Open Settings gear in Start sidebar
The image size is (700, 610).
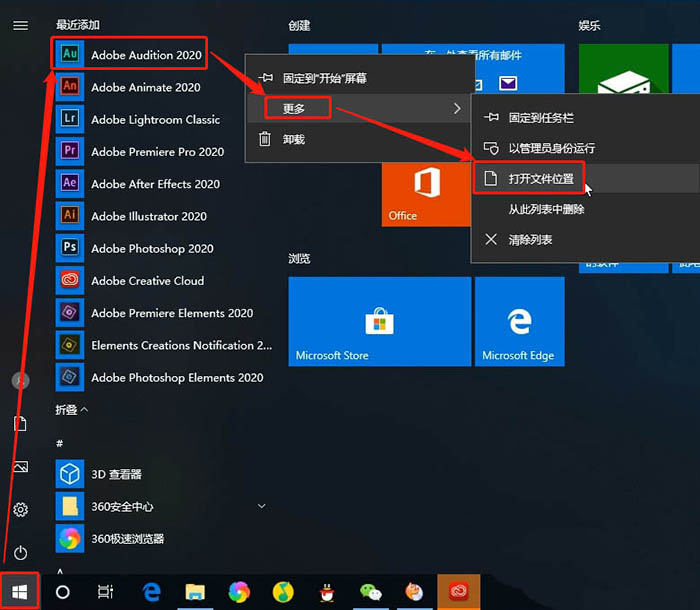point(21,510)
